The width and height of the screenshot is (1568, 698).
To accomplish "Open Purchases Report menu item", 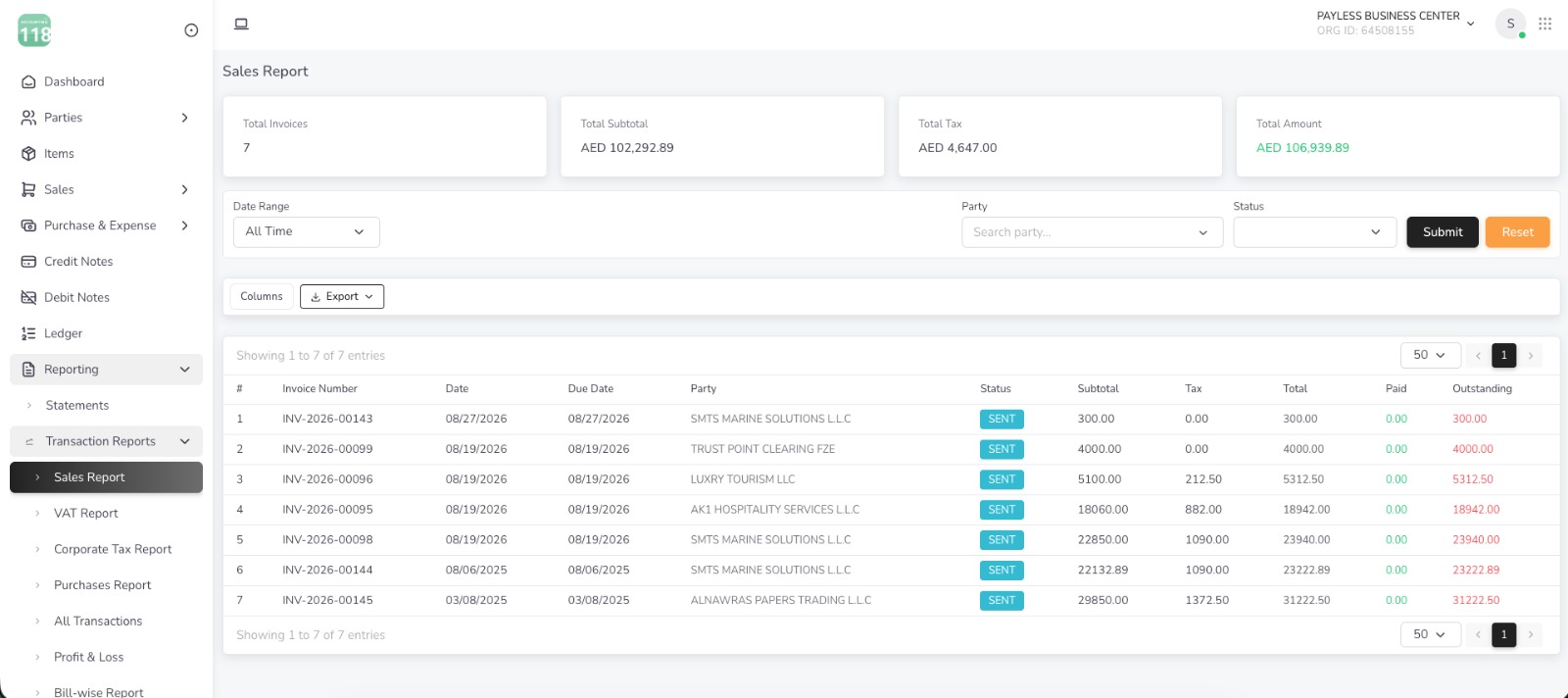I will (x=106, y=585).
